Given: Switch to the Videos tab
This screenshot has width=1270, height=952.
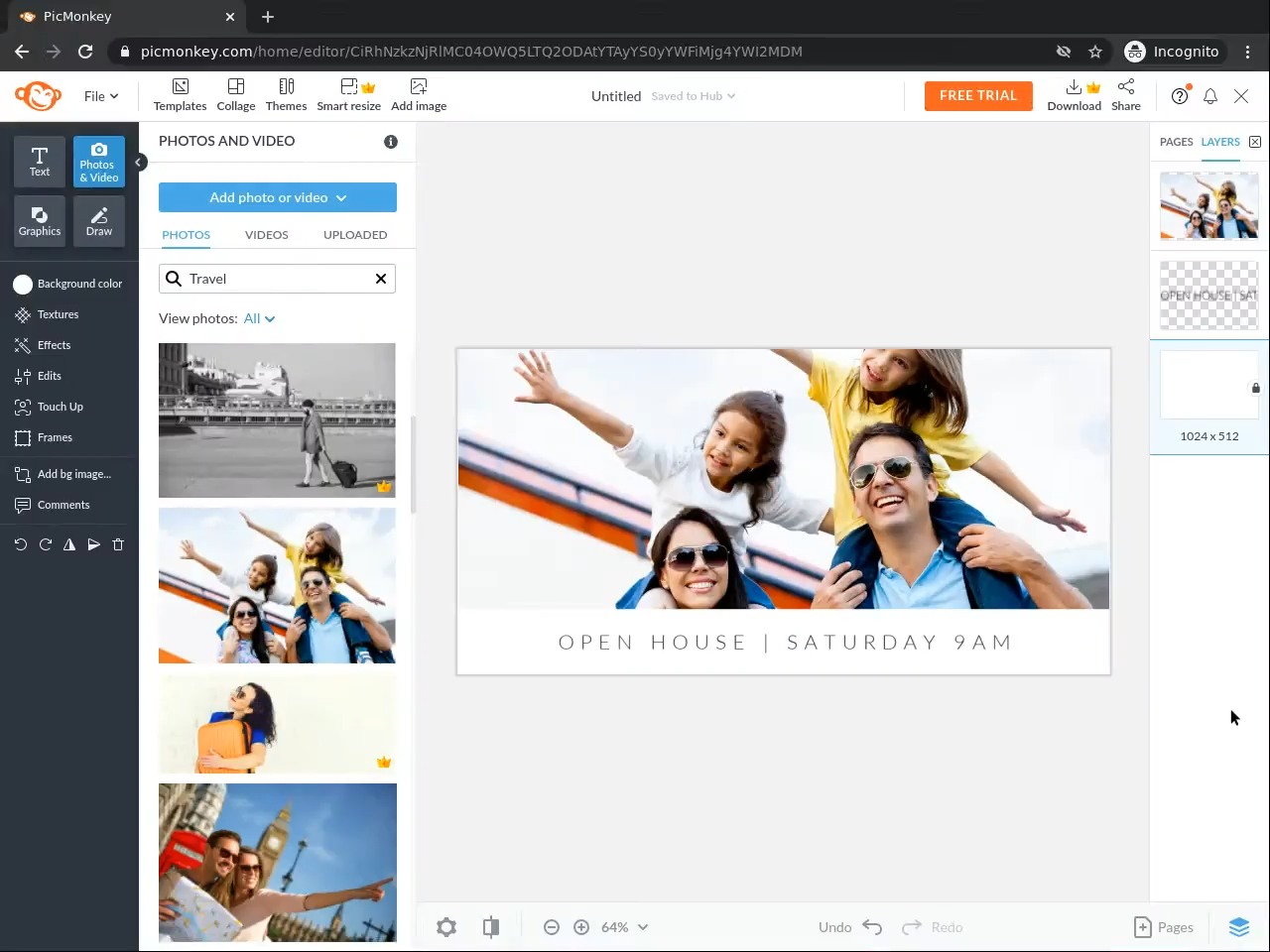Looking at the screenshot, I should click(x=266, y=235).
